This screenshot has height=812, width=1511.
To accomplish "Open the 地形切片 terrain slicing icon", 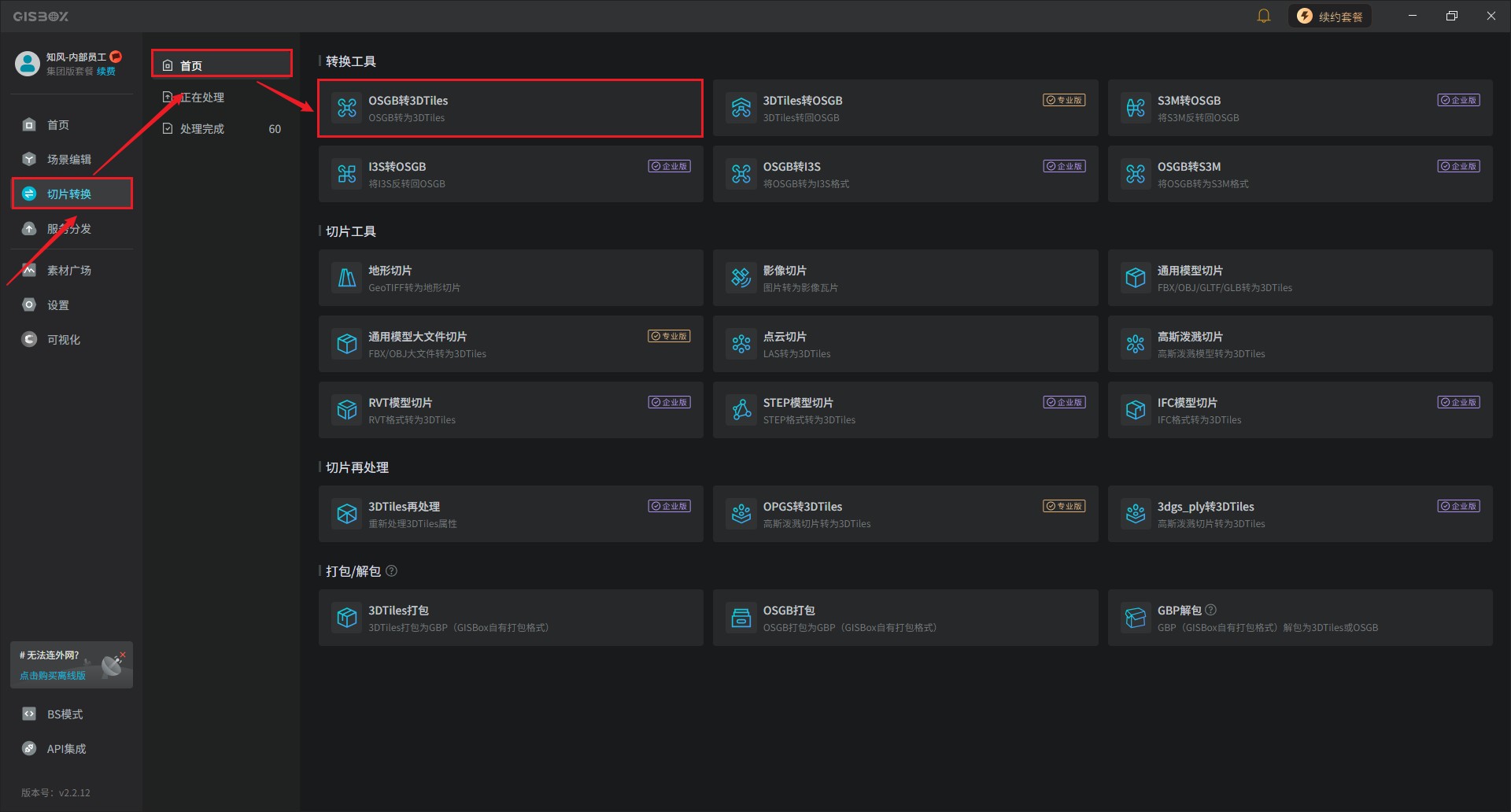I will [347, 278].
